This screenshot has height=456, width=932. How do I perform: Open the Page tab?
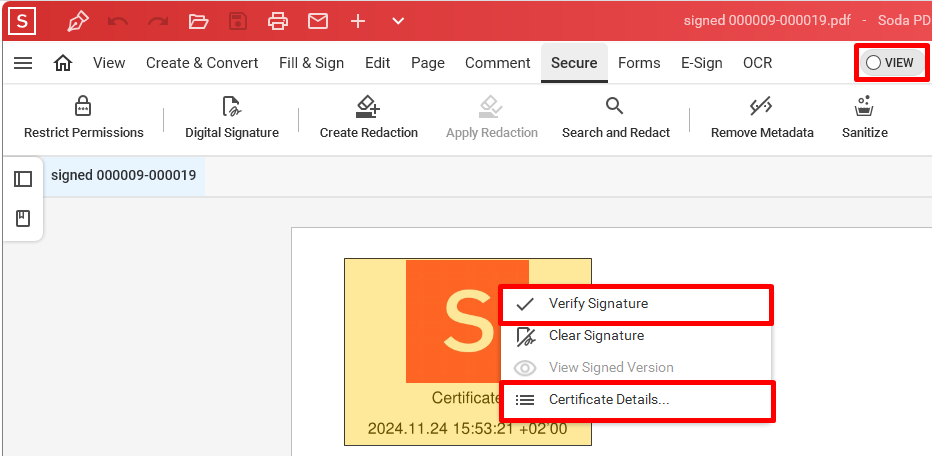pyautogui.click(x=428, y=63)
